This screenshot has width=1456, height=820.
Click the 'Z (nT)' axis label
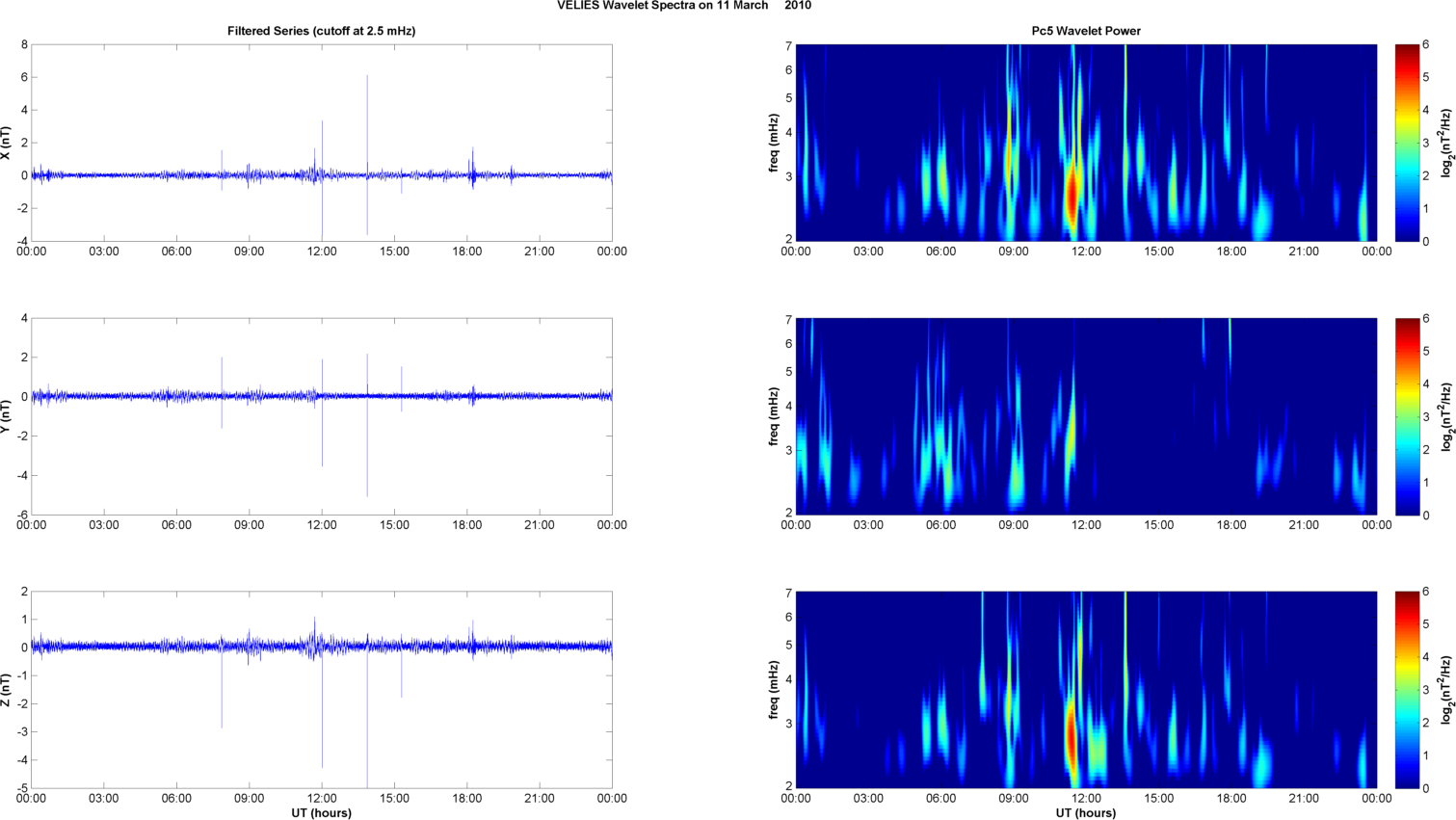tap(7, 690)
